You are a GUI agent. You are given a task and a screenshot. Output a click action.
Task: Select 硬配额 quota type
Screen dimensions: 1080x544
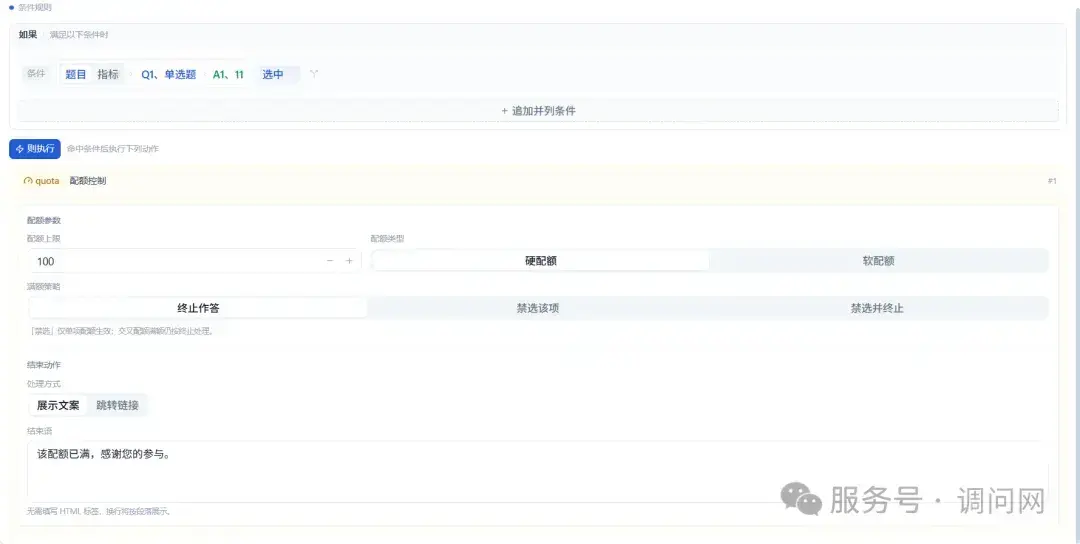pyautogui.click(x=541, y=261)
